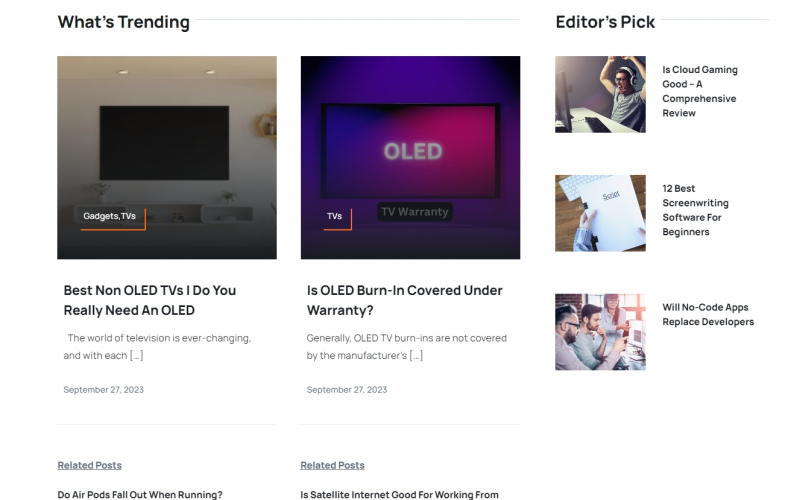Open 'Is OLED Burn-In Covered Under Warranty?' title
The width and height of the screenshot is (788, 500).
pyautogui.click(x=405, y=300)
